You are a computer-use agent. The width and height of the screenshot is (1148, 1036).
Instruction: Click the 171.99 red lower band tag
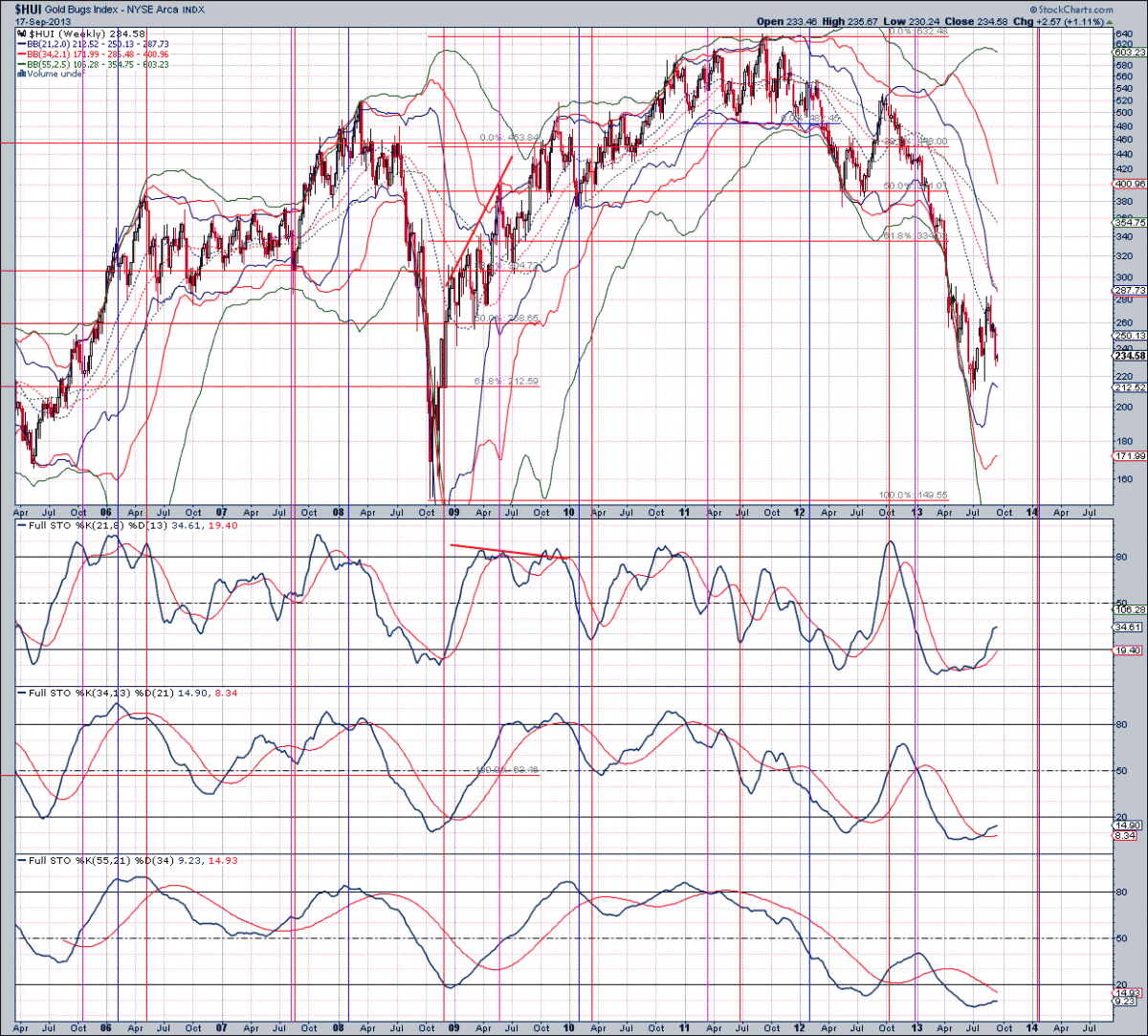pos(1130,457)
